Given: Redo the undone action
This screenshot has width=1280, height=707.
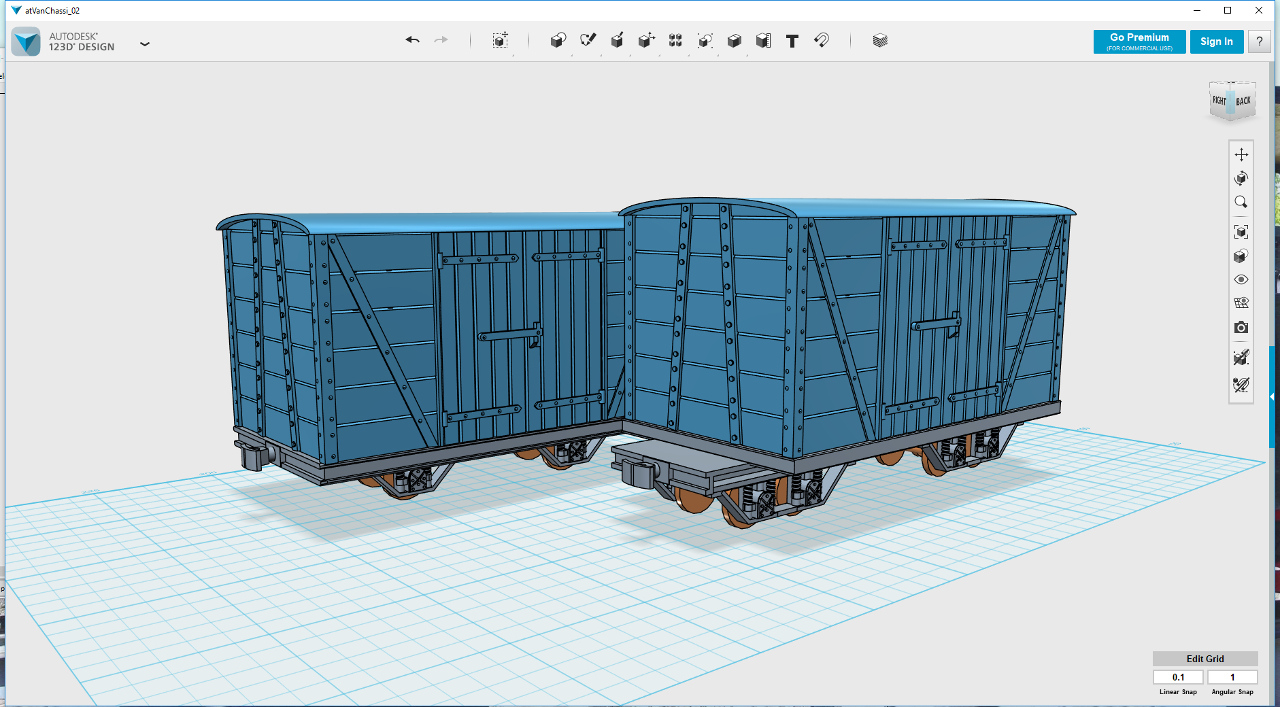Looking at the screenshot, I should tap(441, 40).
